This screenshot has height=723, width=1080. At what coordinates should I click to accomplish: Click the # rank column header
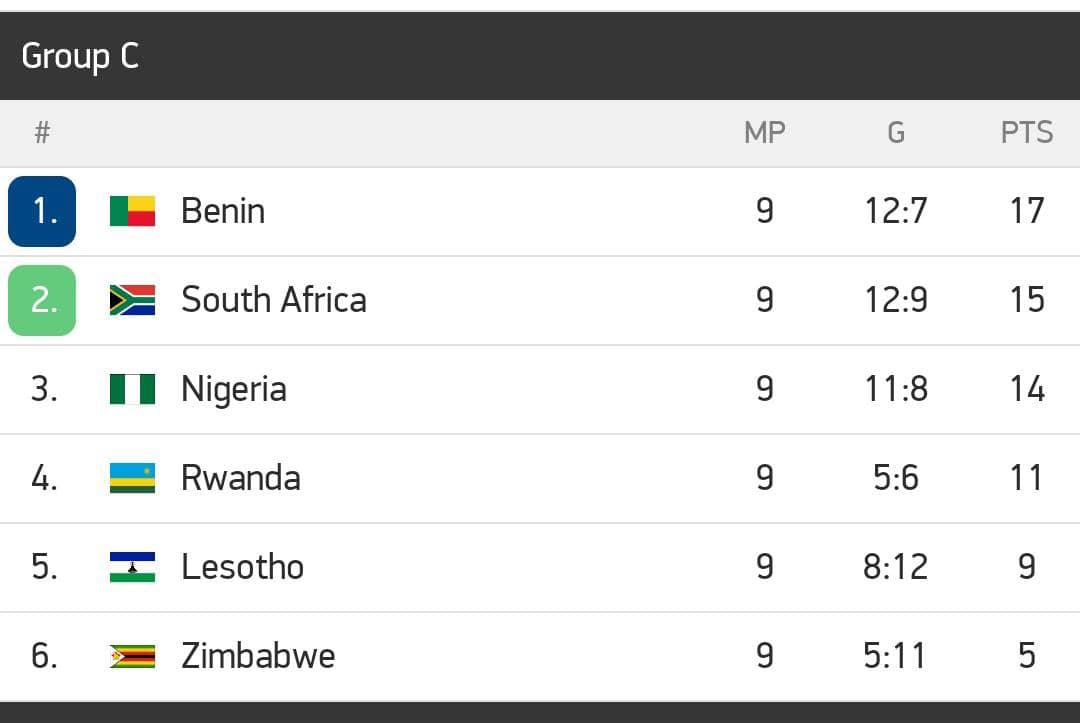[x=42, y=133]
